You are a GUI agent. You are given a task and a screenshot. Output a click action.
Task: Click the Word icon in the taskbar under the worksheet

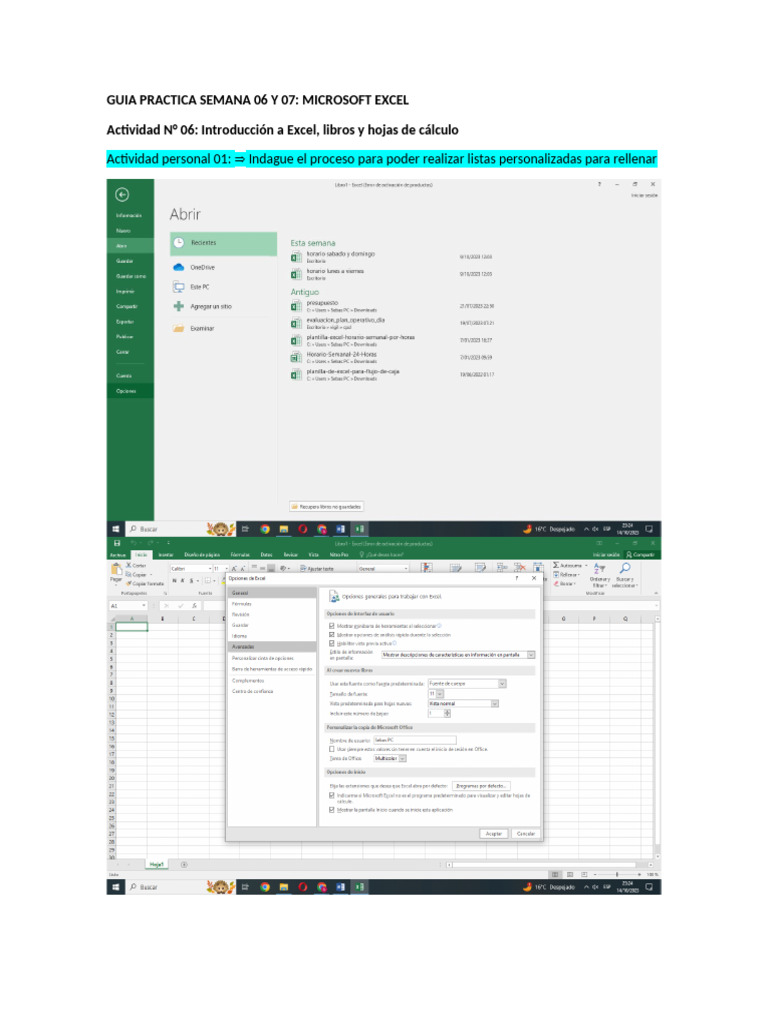340,887
